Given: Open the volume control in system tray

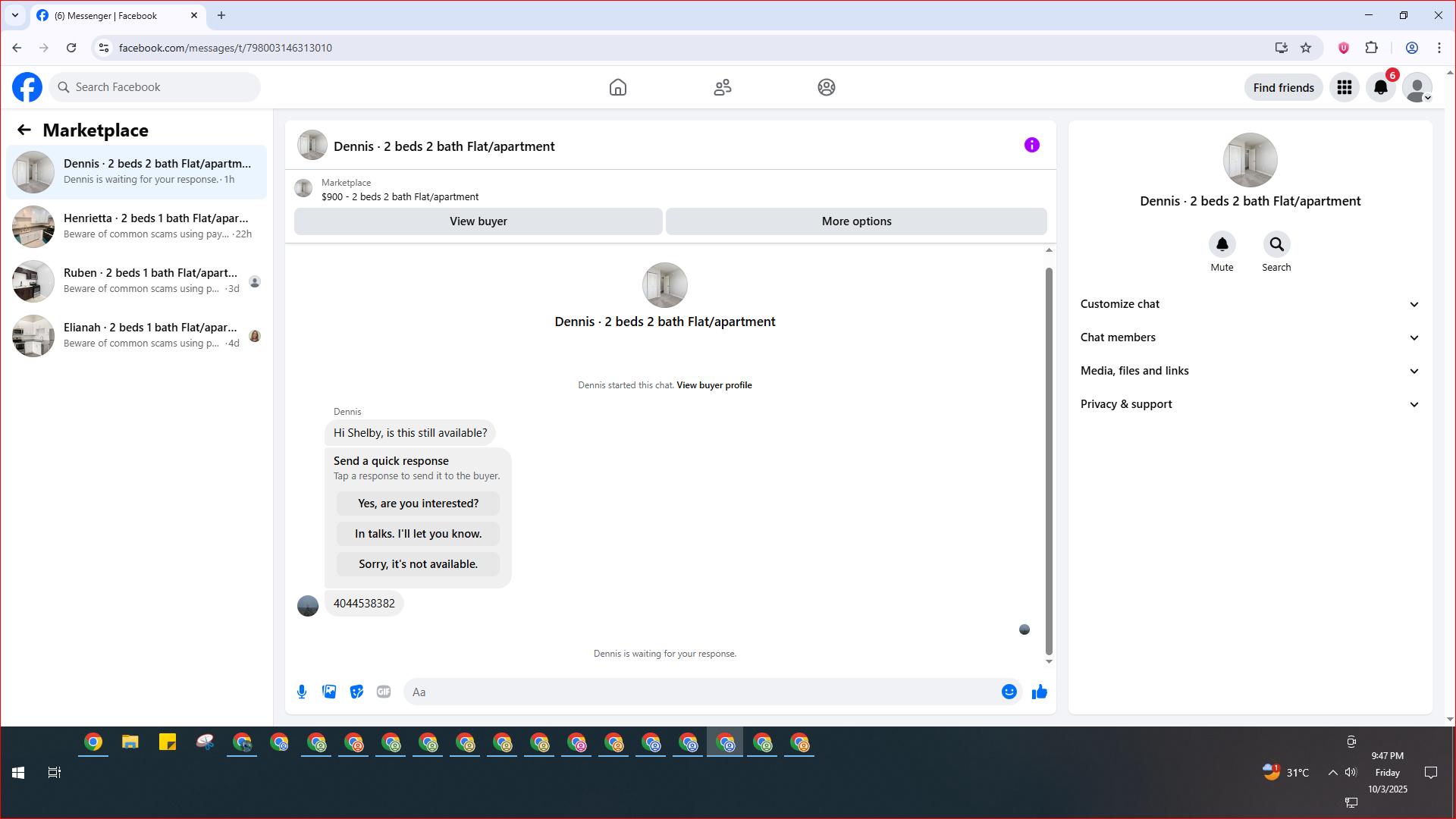Looking at the screenshot, I should (1351, 773).
